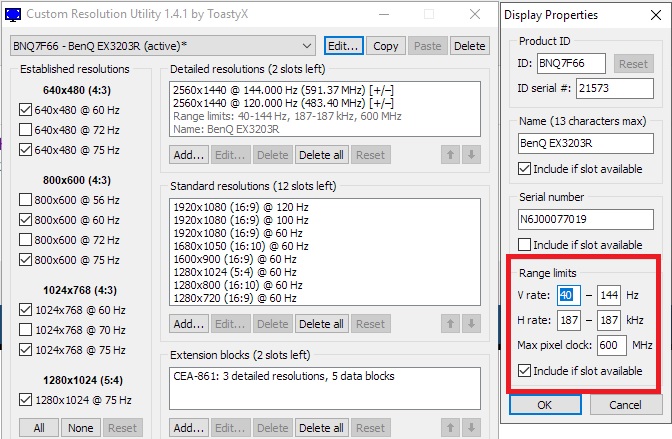The image size is (672, 439).
Task: Click the V rate minimum field
Action: coord(569,295)
